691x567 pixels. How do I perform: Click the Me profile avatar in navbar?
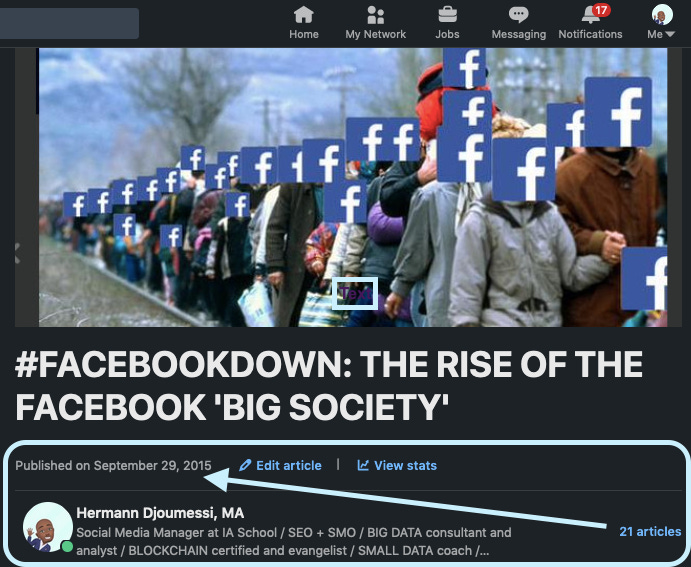(x=662, y=15)
